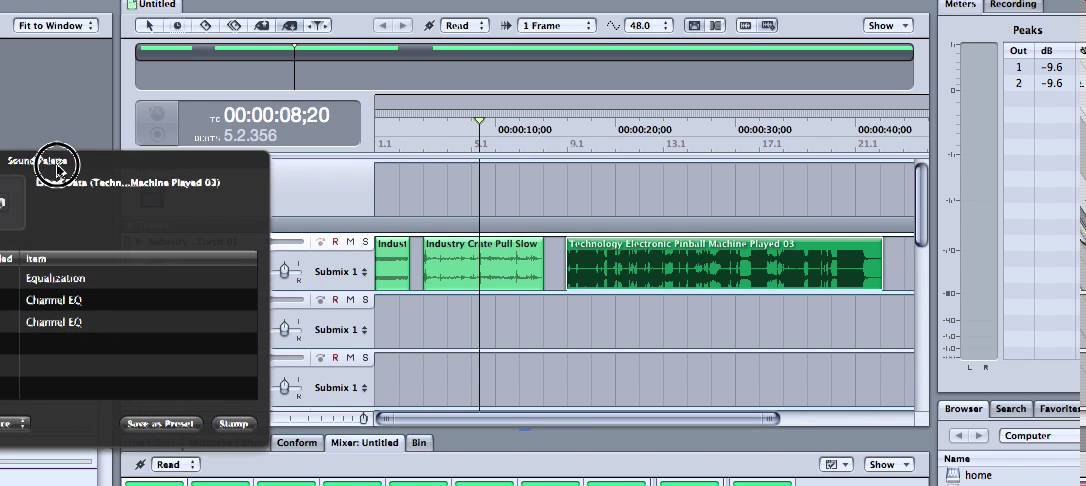Open the Bin tab
Image resolution: width=1086 pixels, height=486 pixels.
(419, 442)
